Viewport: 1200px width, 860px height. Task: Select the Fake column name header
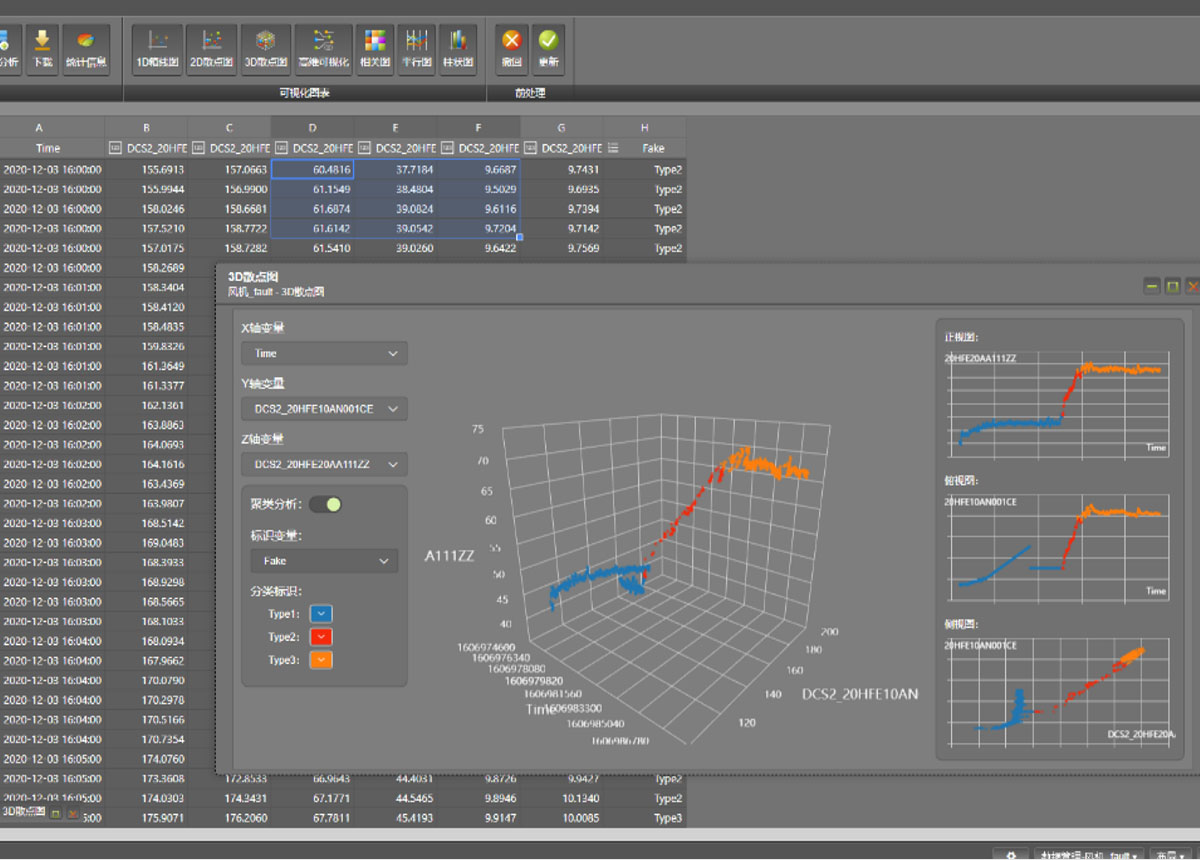(x=653, y=148)
